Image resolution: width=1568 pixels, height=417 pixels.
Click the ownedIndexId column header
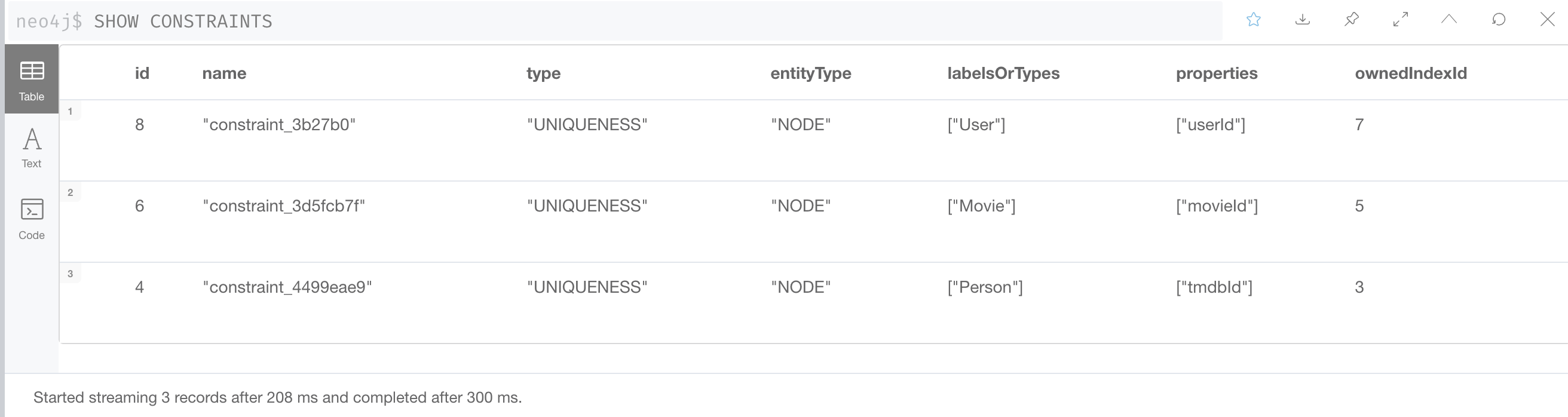1410,73
